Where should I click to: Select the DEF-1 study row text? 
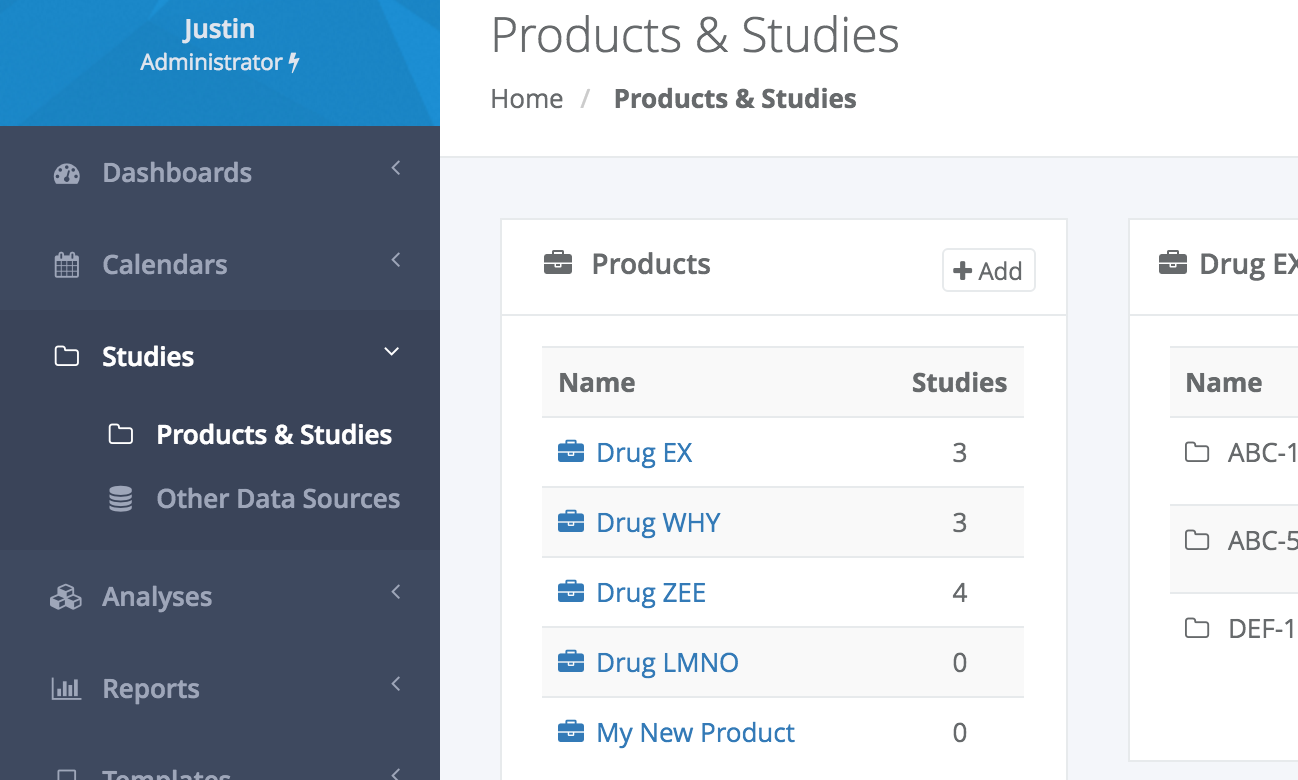pyautogui.click(x=1262, y=629)
